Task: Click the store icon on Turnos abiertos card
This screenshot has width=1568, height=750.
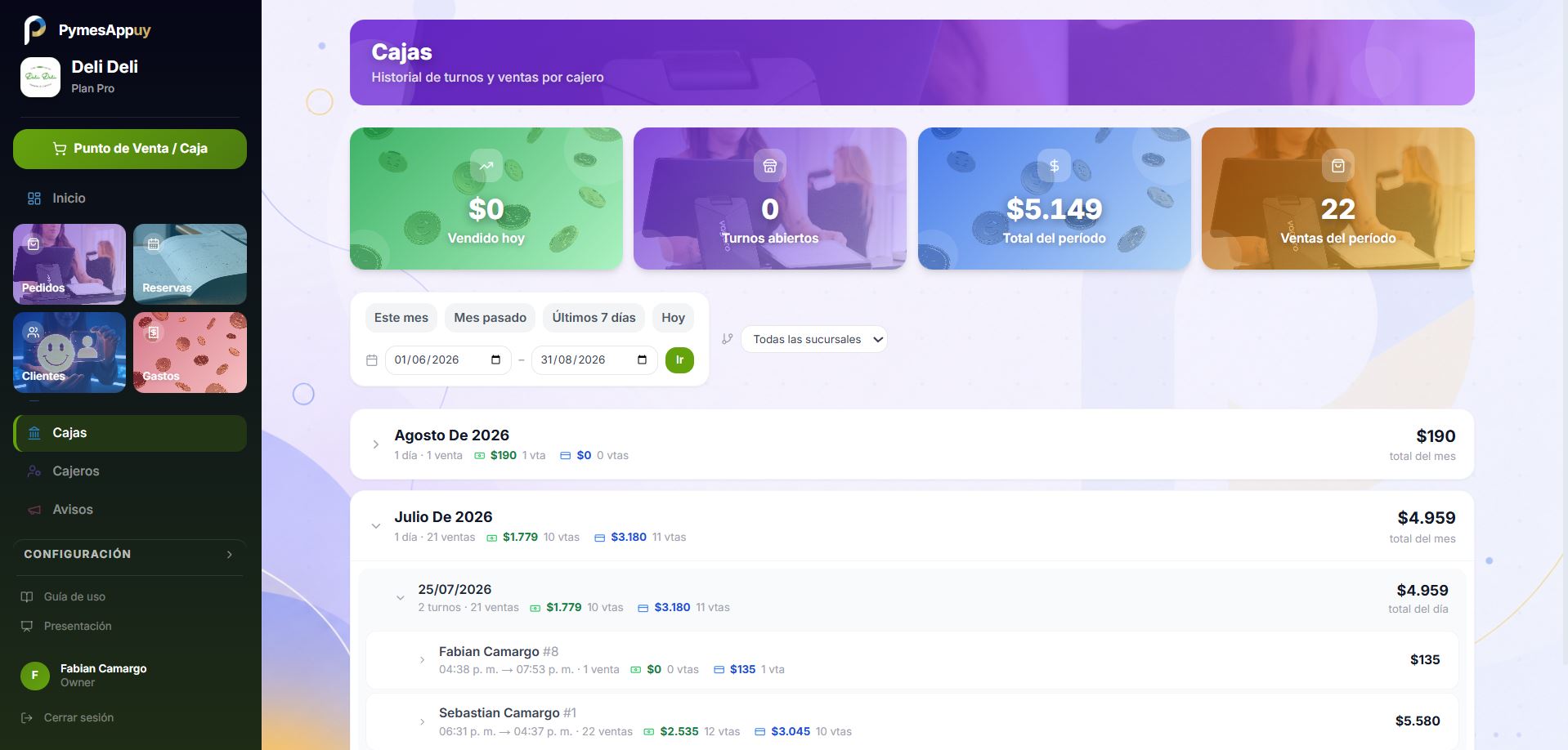Action: click(770, 166)
